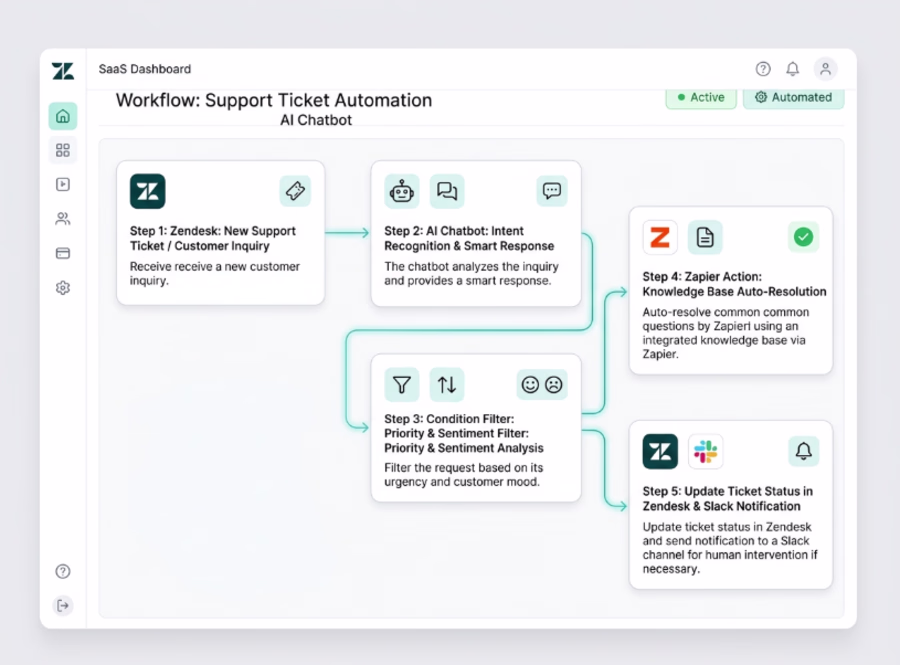900x665 pixels.
Task: Click the Zendesk icon in Step 1 card
Action: coord(148,191)
